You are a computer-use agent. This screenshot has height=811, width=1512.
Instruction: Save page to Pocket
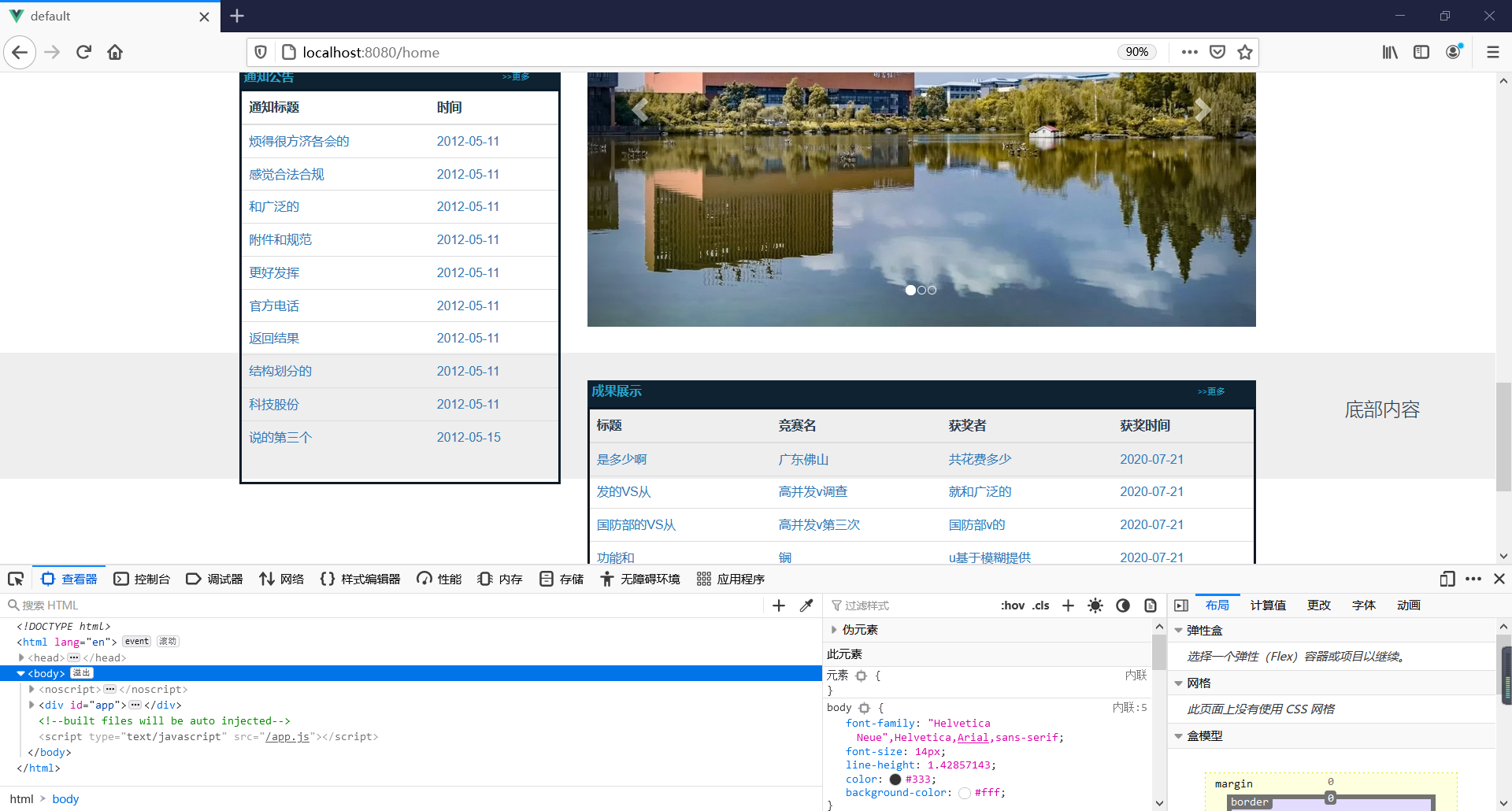(1217, 53)
